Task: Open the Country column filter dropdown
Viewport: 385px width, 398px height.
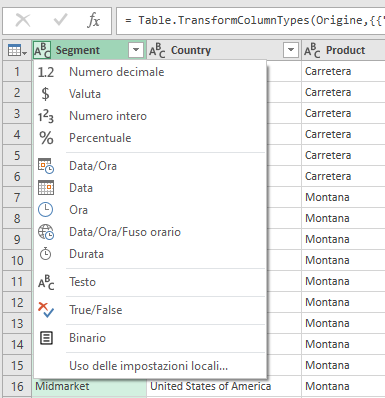Action: tap(291, 50)
